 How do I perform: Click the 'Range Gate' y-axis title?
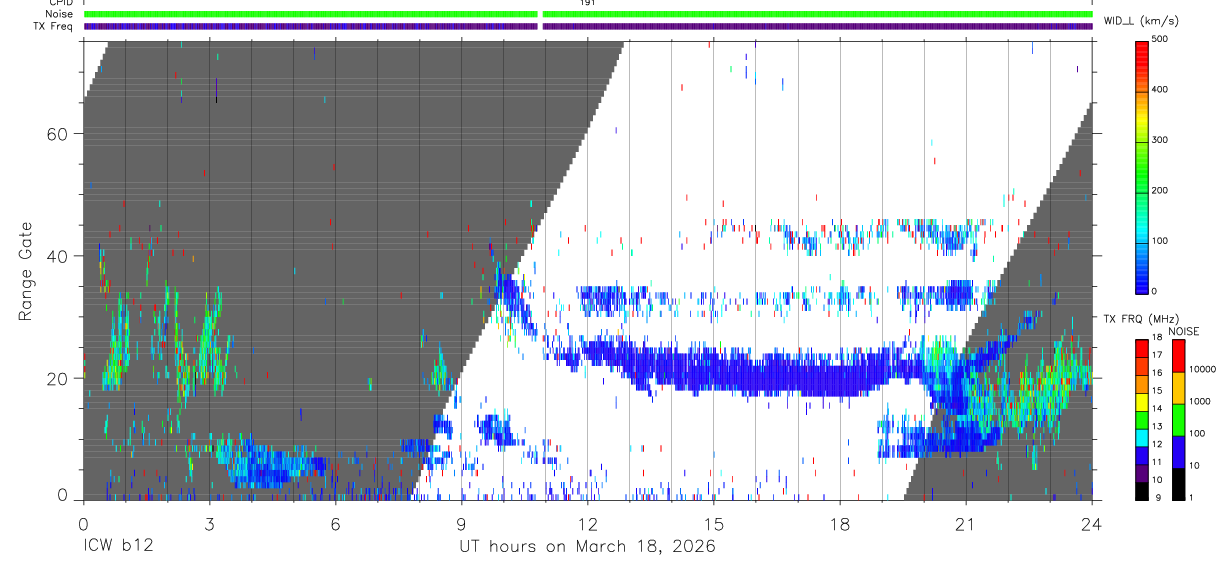26,271
